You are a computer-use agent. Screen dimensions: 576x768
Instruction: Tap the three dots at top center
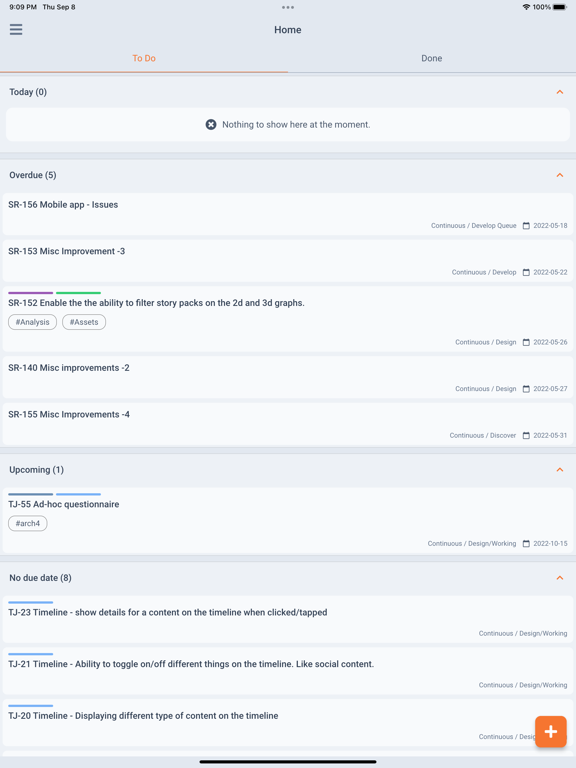tap(288, 7)
